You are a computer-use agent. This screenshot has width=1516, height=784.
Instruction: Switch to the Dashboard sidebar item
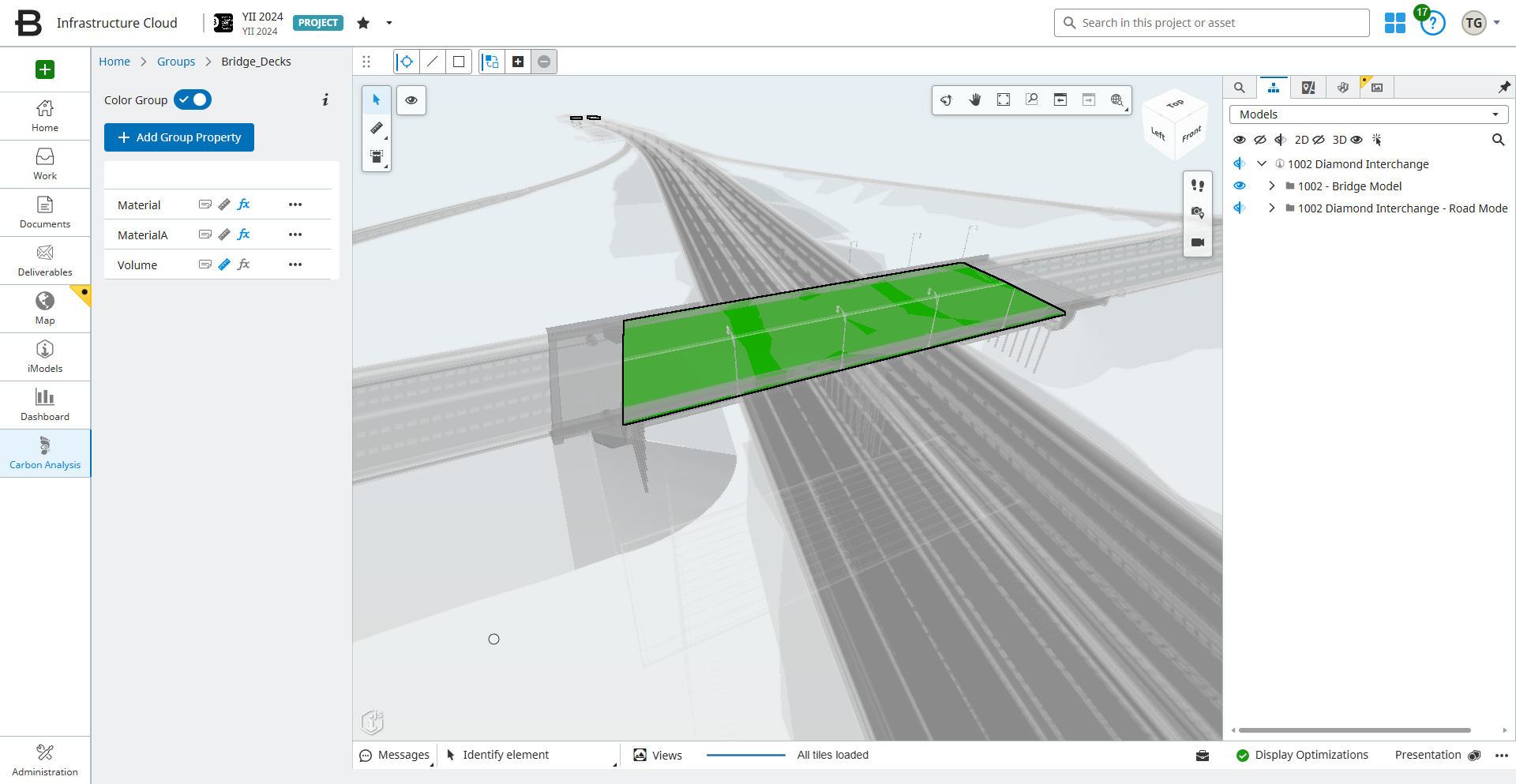click(45, 406)
